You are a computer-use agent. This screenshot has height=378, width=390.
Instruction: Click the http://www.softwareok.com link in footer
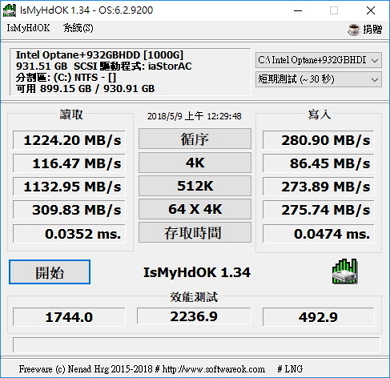tap(214, 369)
